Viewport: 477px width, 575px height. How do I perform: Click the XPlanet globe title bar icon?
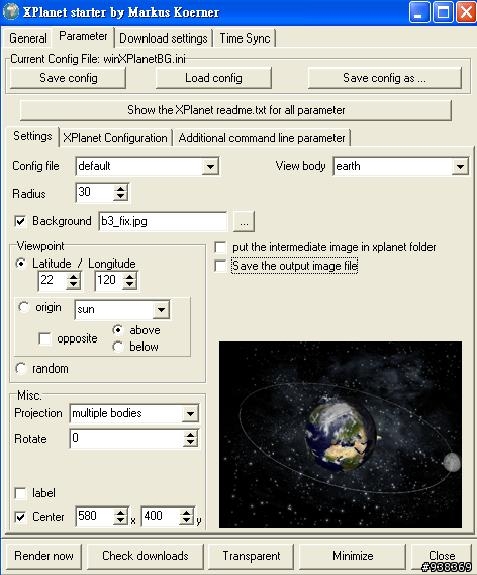[10, 12]
